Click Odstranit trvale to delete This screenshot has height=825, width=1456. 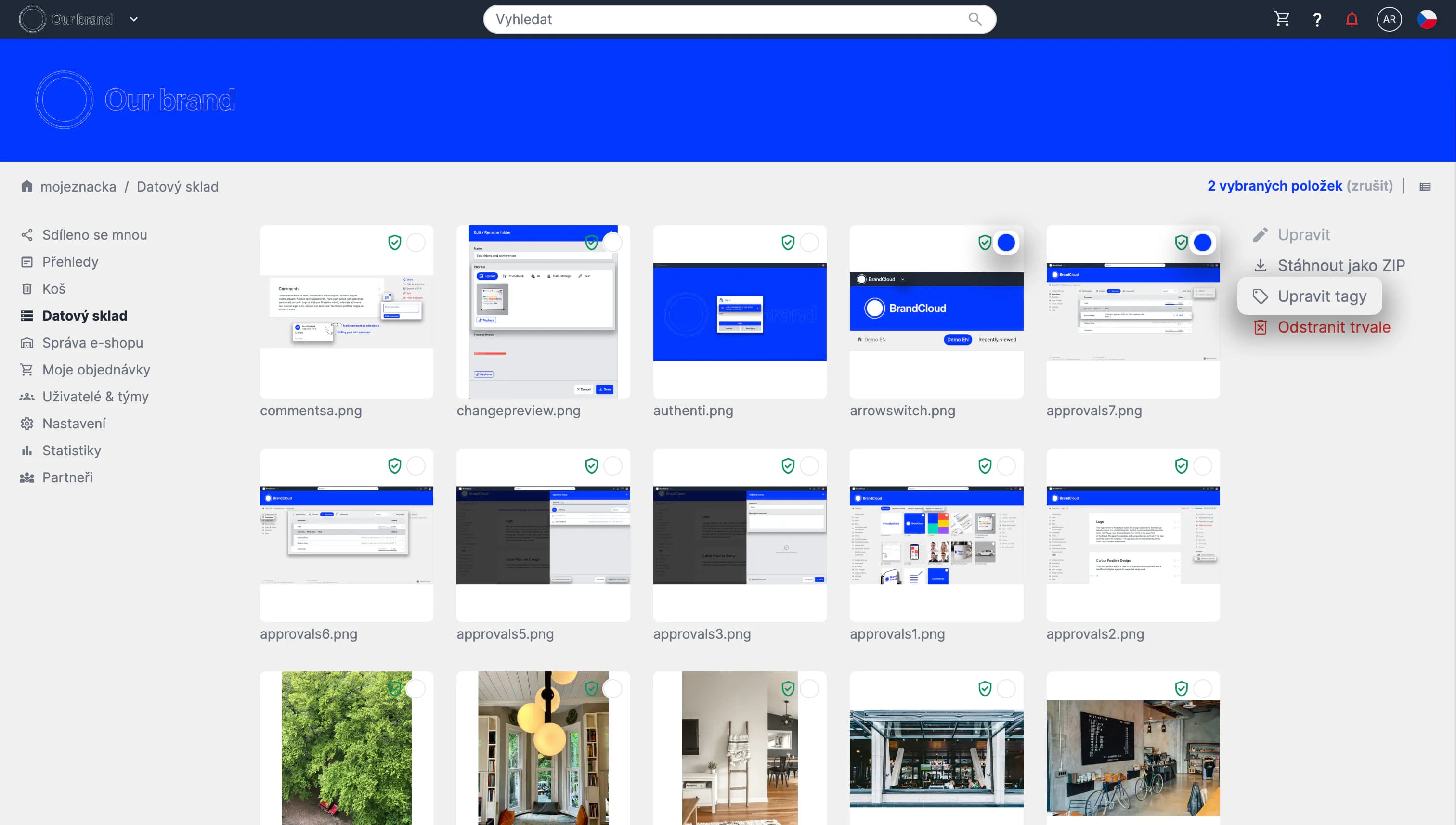coord(1333,327)
